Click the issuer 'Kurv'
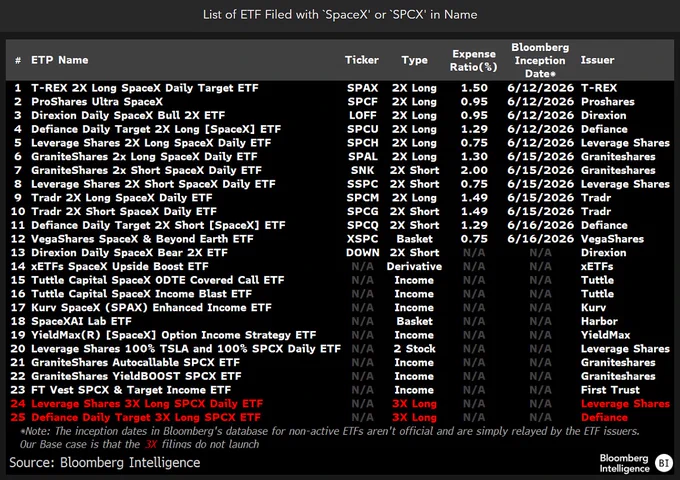The height and width of the screenshot is (480, 680). (593, 308)
